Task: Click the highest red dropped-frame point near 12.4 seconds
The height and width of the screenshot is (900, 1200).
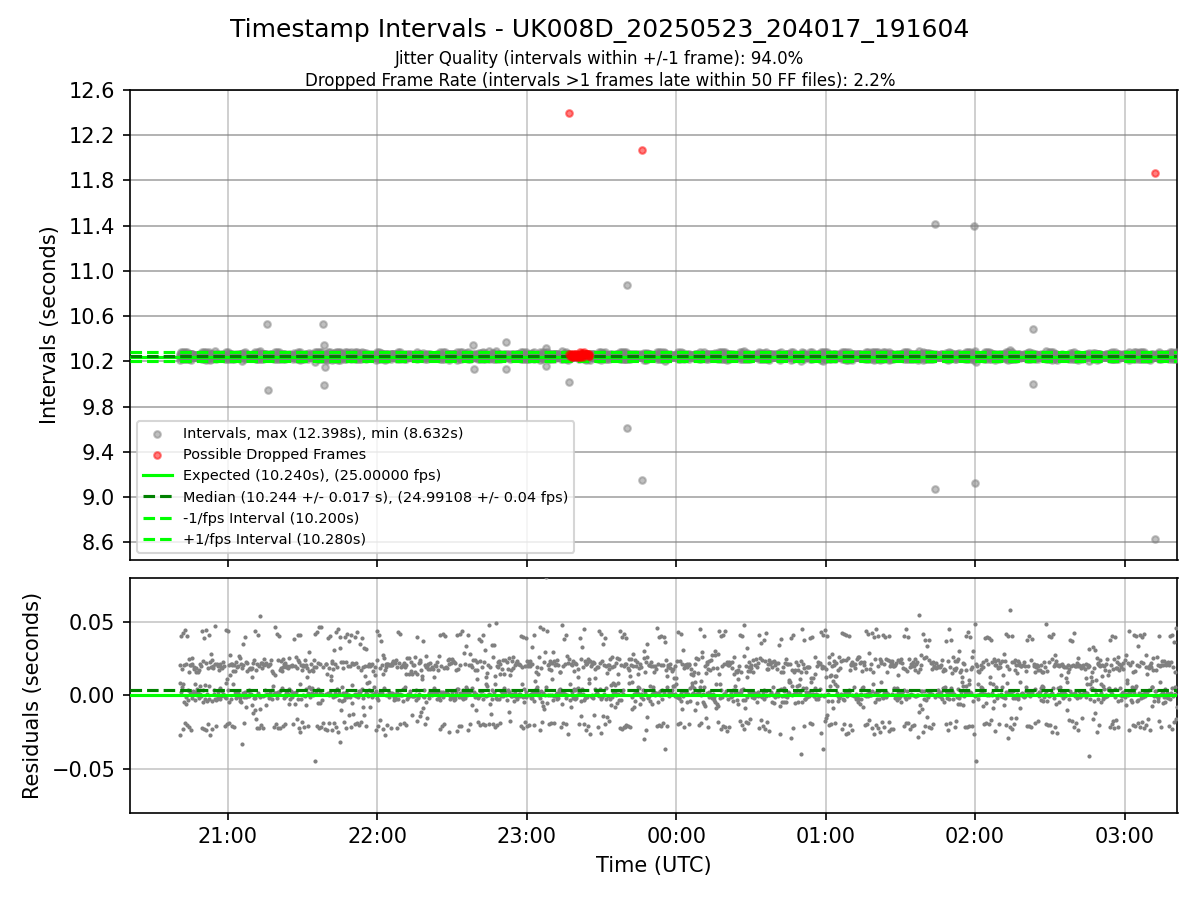Action: pos(569,113)
